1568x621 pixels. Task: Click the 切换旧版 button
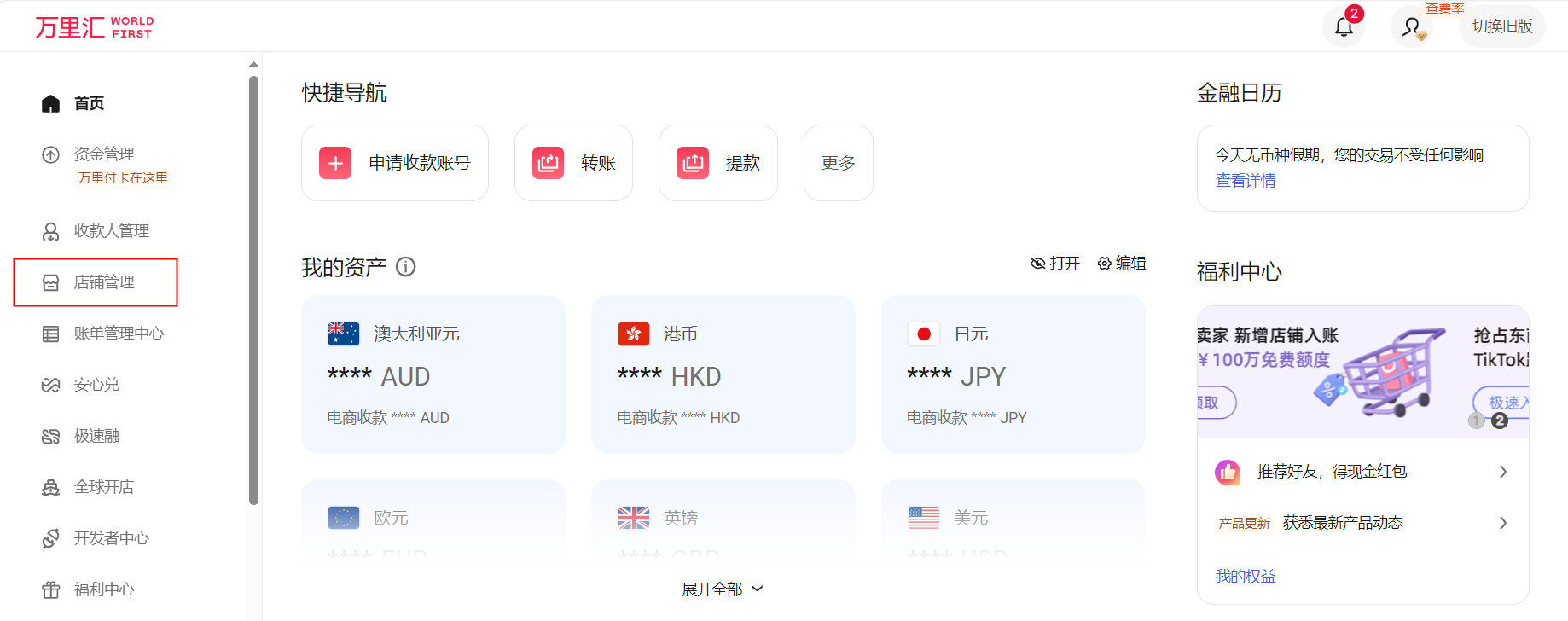tap(1501, 26)
